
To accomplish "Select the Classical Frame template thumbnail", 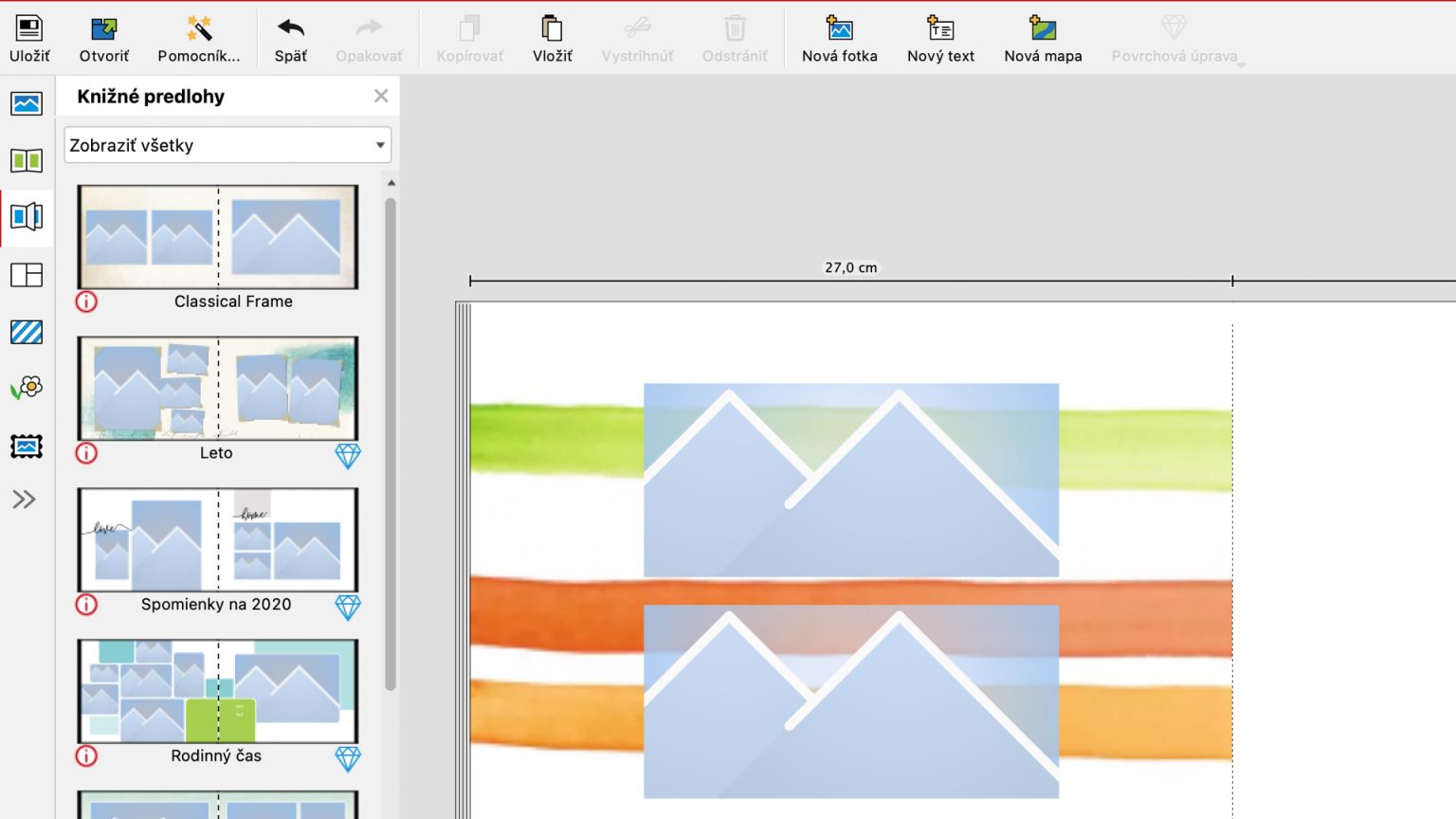I will pos(218,237).
